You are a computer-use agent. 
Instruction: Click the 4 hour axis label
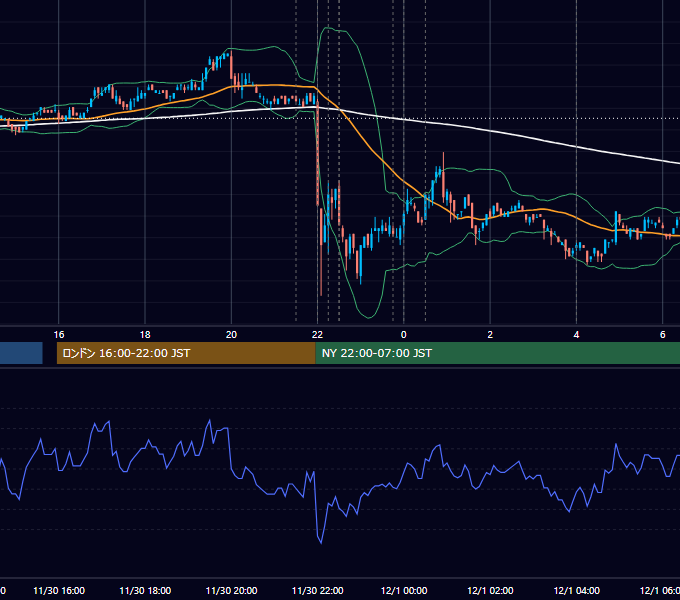pyautogui.click(x=576, y=335)
